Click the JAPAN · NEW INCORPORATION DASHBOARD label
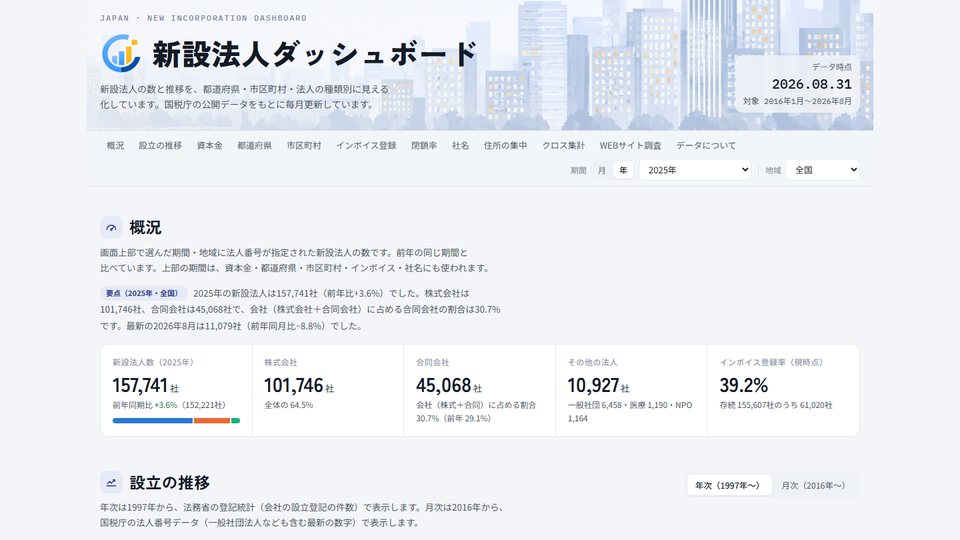960x540 pixels. coord(203,18)
